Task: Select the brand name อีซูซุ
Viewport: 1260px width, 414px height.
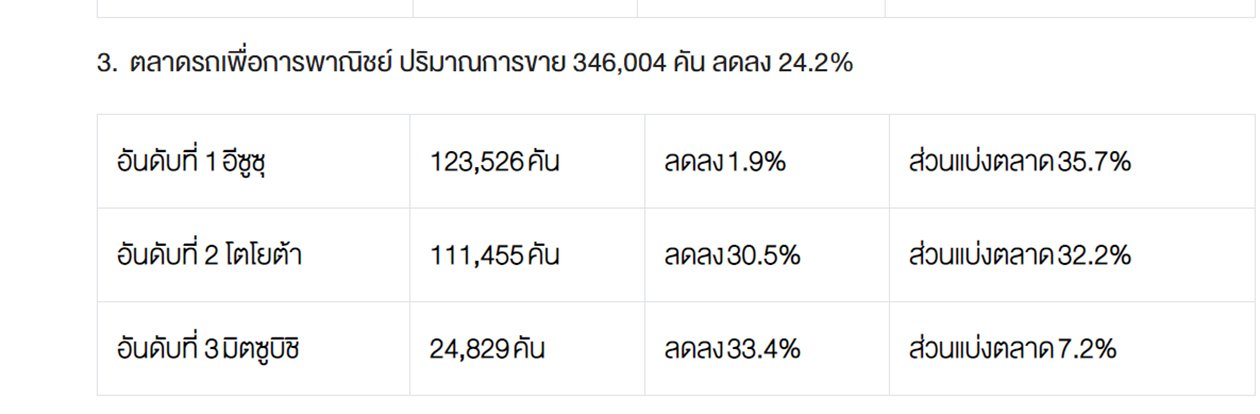Action: pyautogui.click(x=246, y=162)
